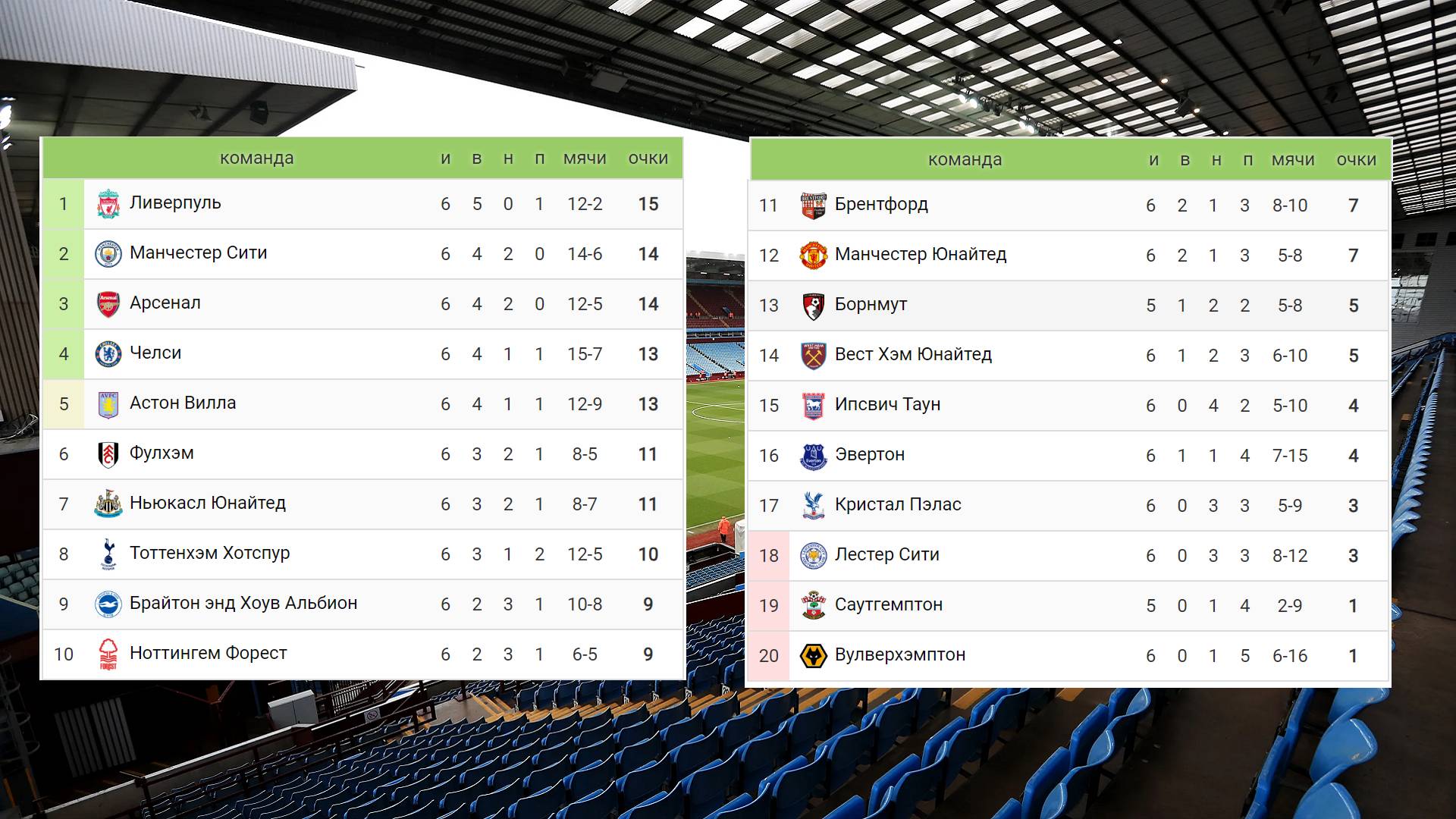Click the pink relegation position 20 cell

coord(769,656)
